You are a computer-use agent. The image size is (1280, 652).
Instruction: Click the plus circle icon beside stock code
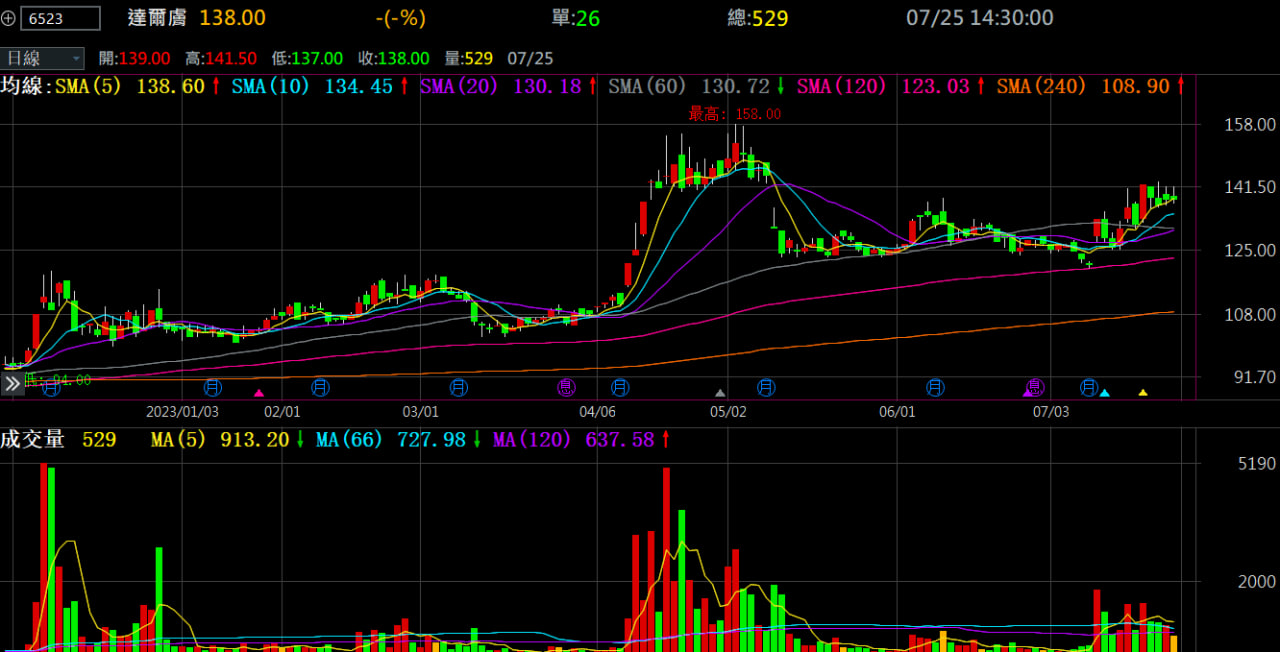coord(9,18)
